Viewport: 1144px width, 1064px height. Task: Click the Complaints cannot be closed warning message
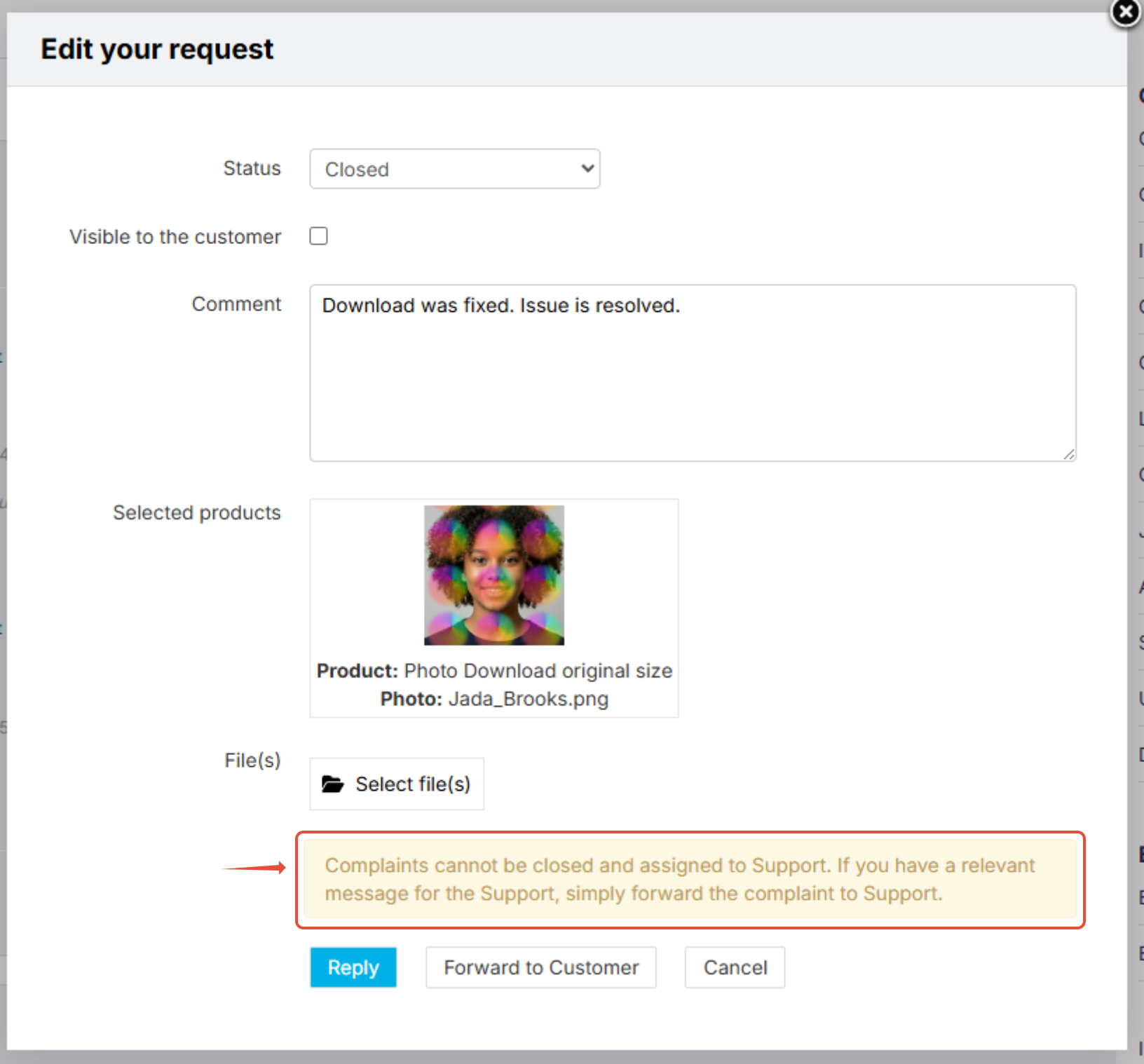(x=690, y=879)
